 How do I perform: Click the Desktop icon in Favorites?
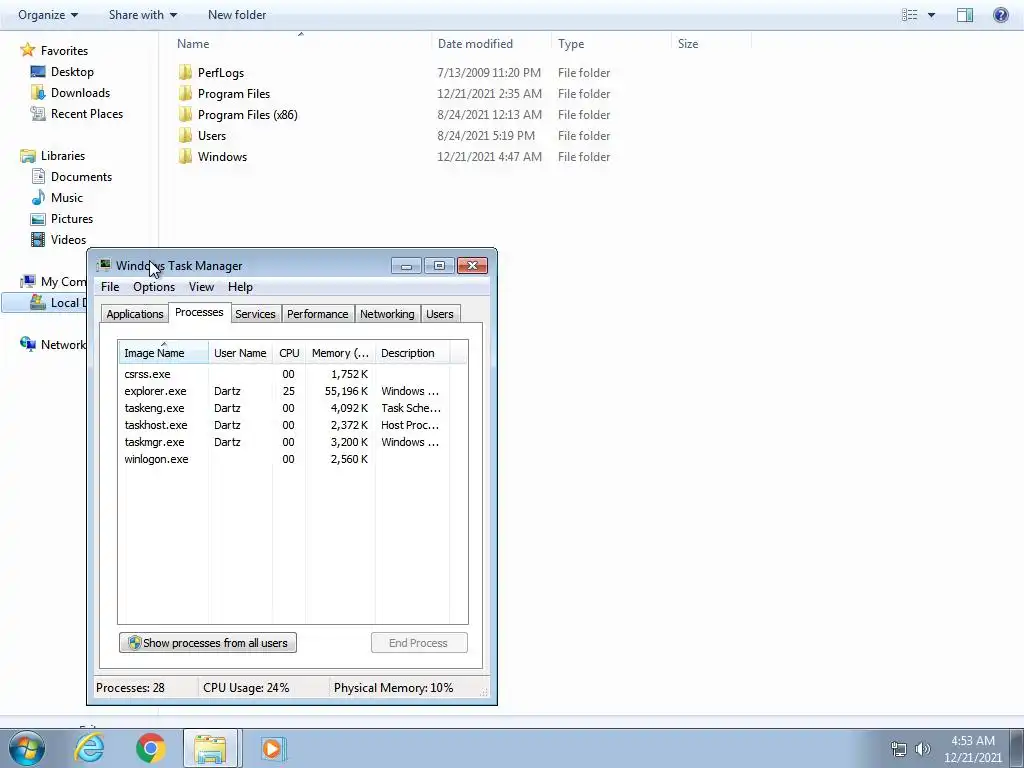tap(38, 72)
